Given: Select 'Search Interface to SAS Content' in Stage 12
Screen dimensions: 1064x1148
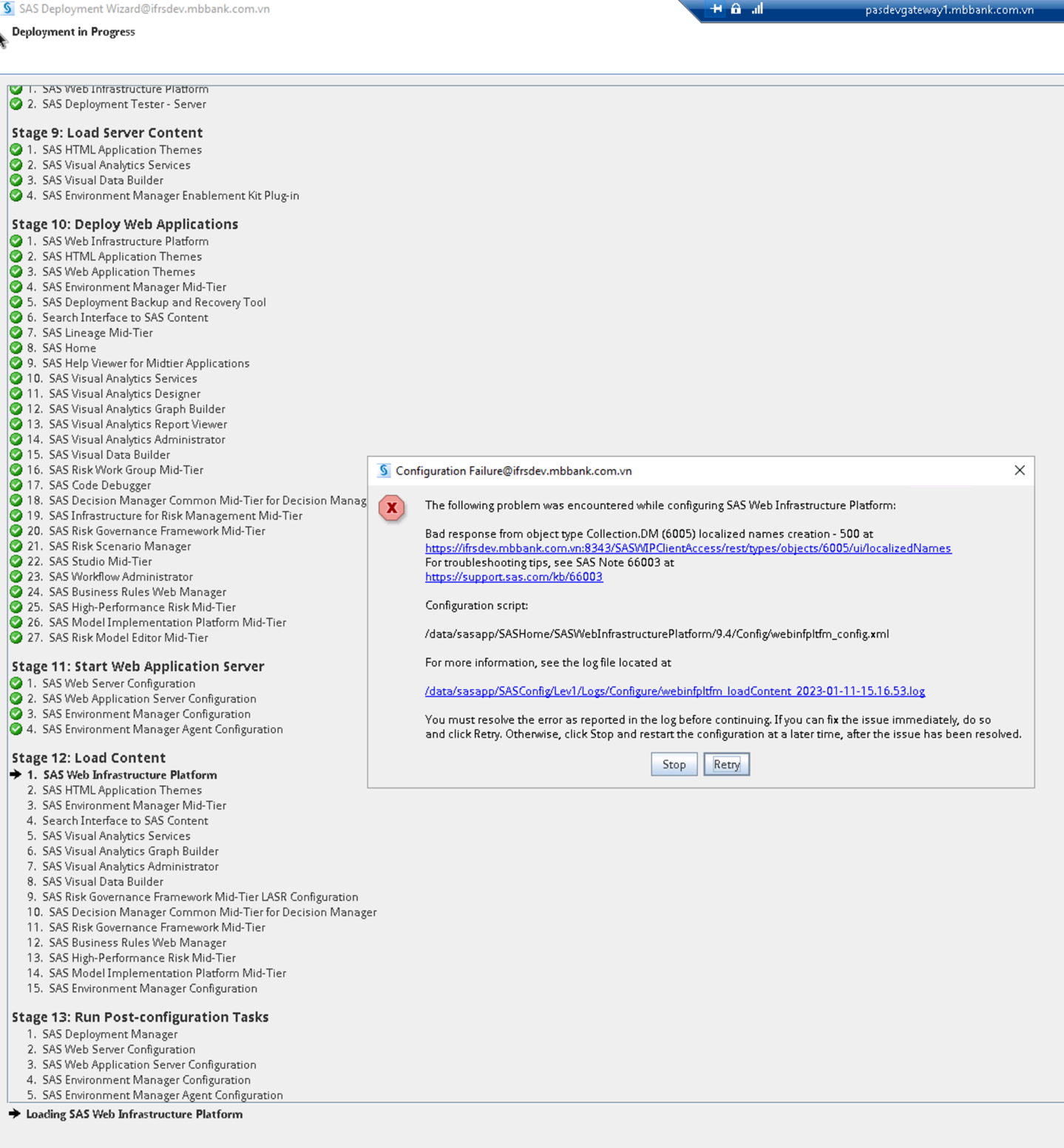Looking at the screenshot, I should [x=125, y=821].
